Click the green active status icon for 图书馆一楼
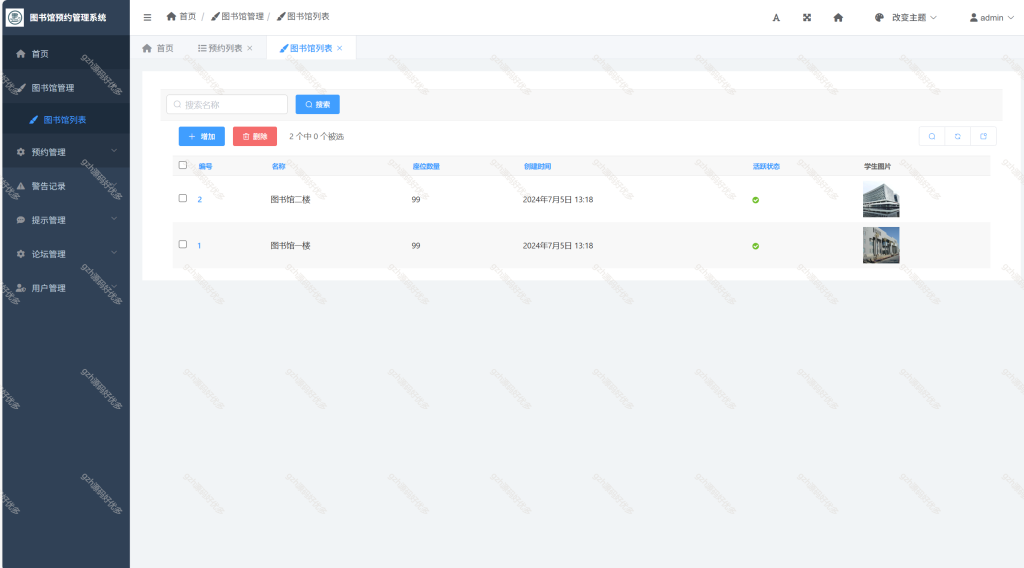1024x568 pixels. (x=756, y=246)
